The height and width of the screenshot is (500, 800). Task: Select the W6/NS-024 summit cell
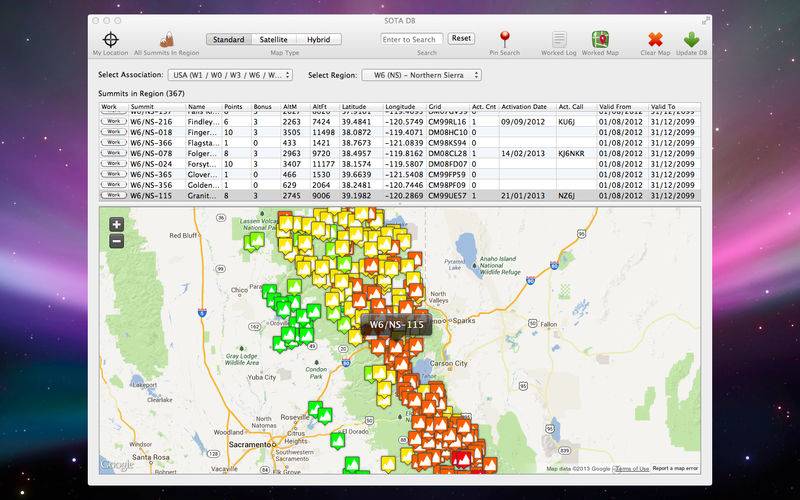click(x=151, y=164)
